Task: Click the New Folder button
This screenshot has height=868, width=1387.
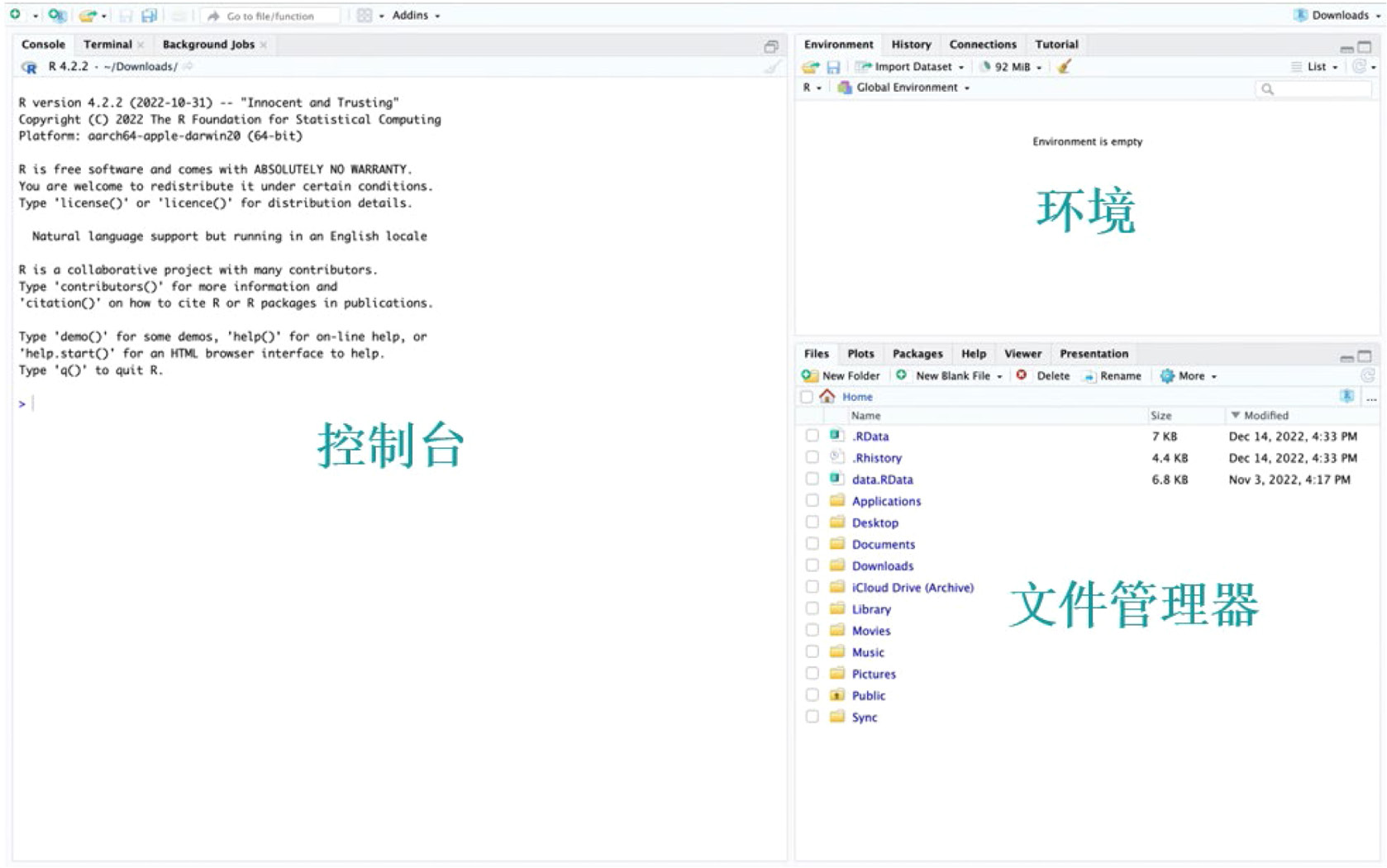Action: pos(841,376)
